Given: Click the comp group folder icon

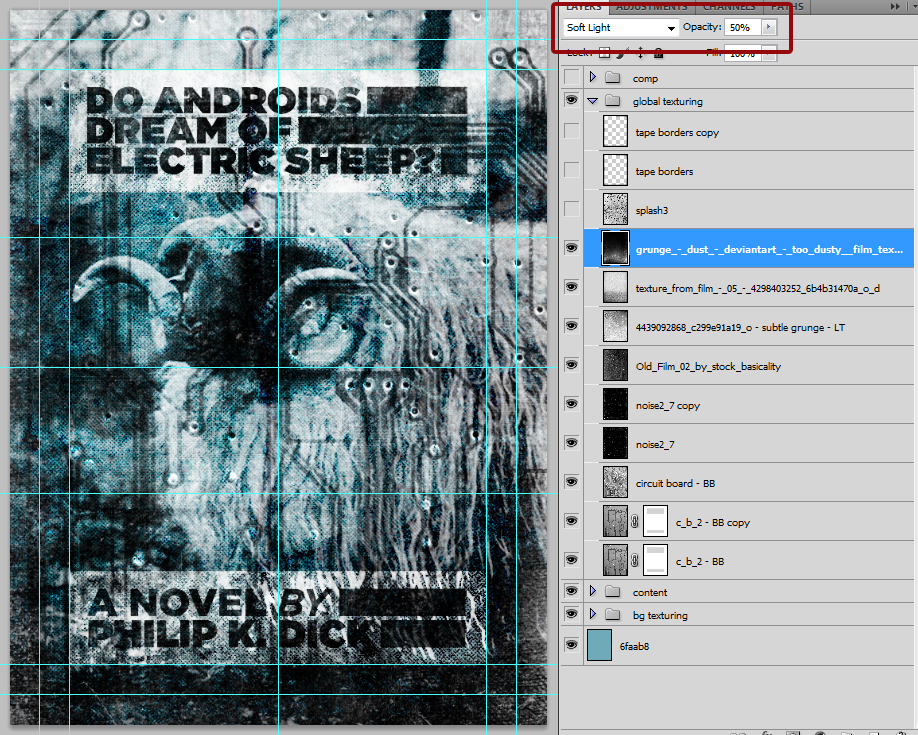Looking at the screenshot, I should (612, 77).
